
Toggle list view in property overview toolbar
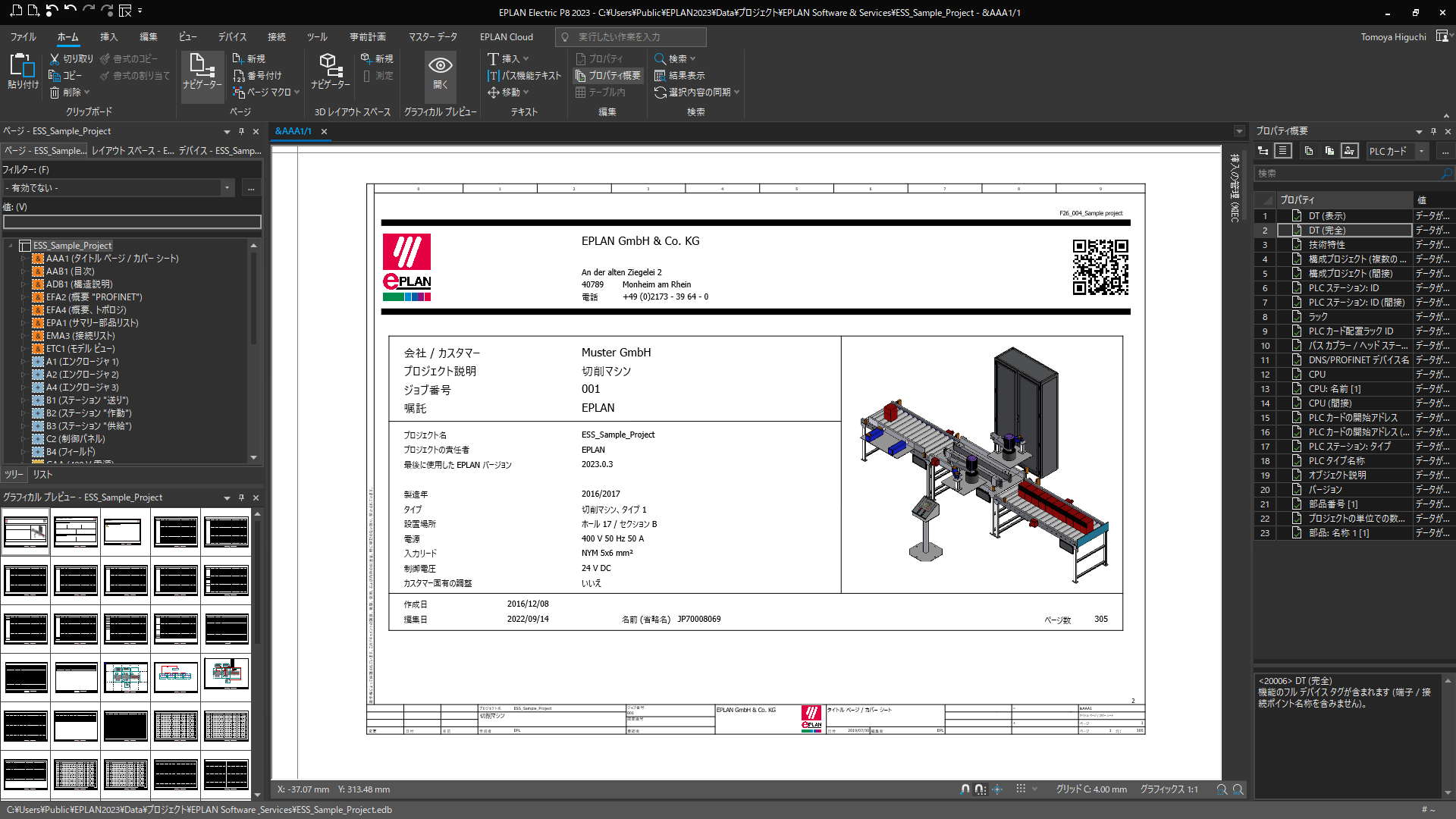point(1283,151)
